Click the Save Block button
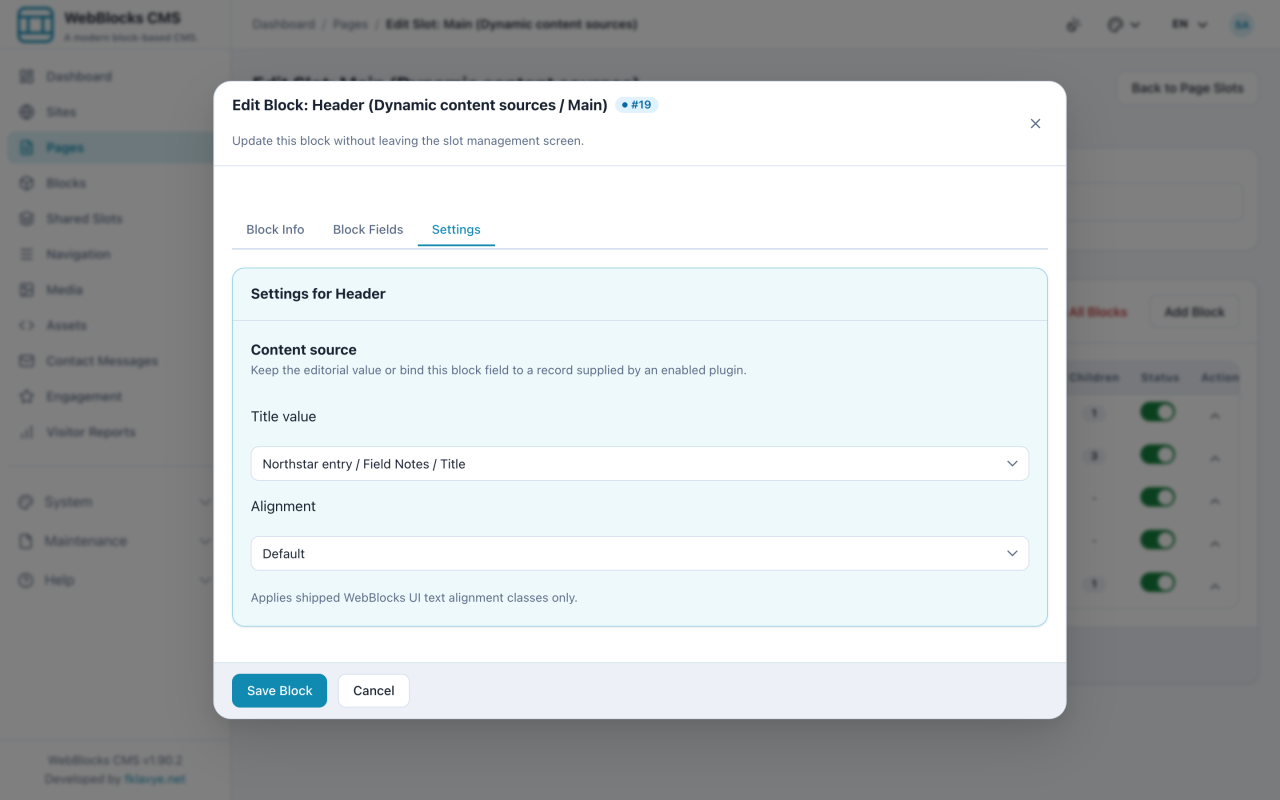Image resolution: width=1280 pixels, height=800 pixels. click(x=280, y=691)
